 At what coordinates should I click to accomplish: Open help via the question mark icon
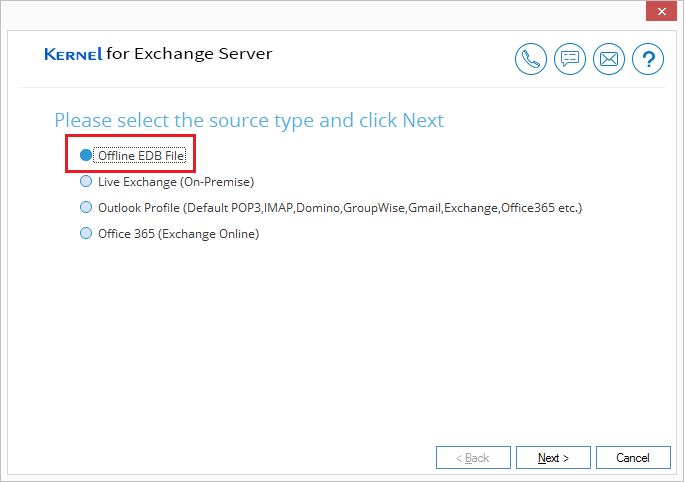(x=648, y=59)
